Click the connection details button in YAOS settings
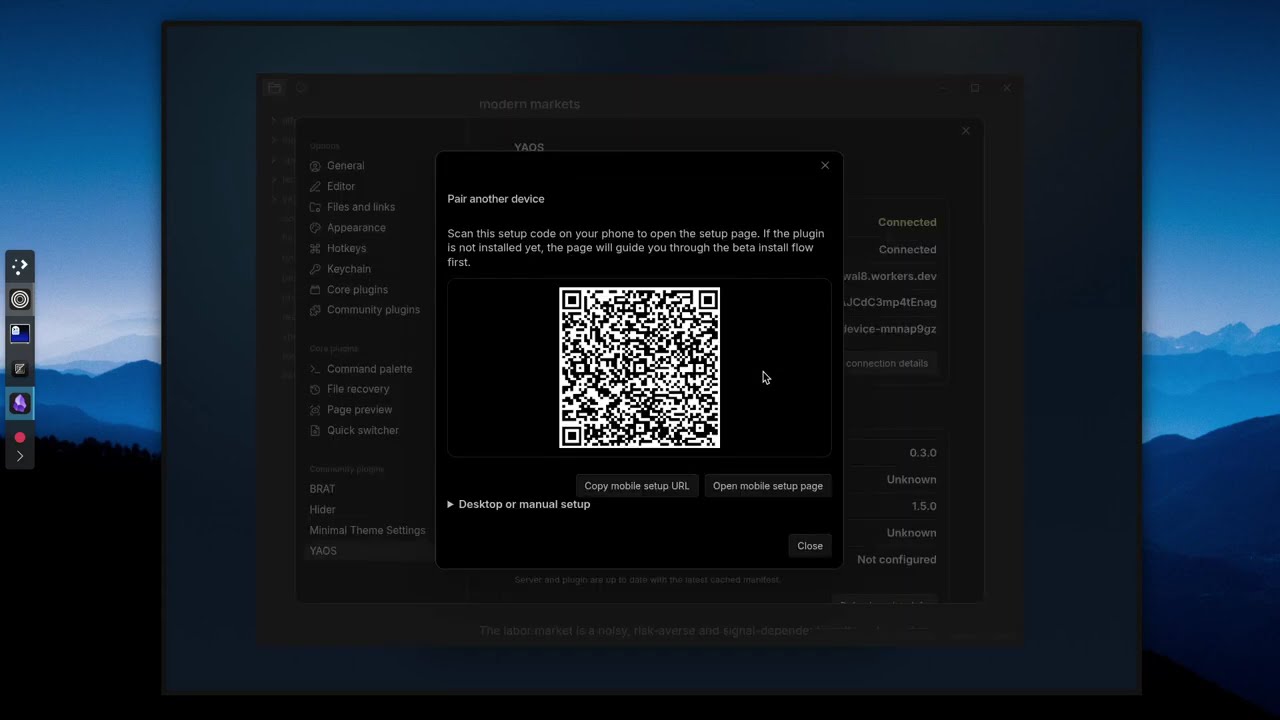 tap(886, 364)
